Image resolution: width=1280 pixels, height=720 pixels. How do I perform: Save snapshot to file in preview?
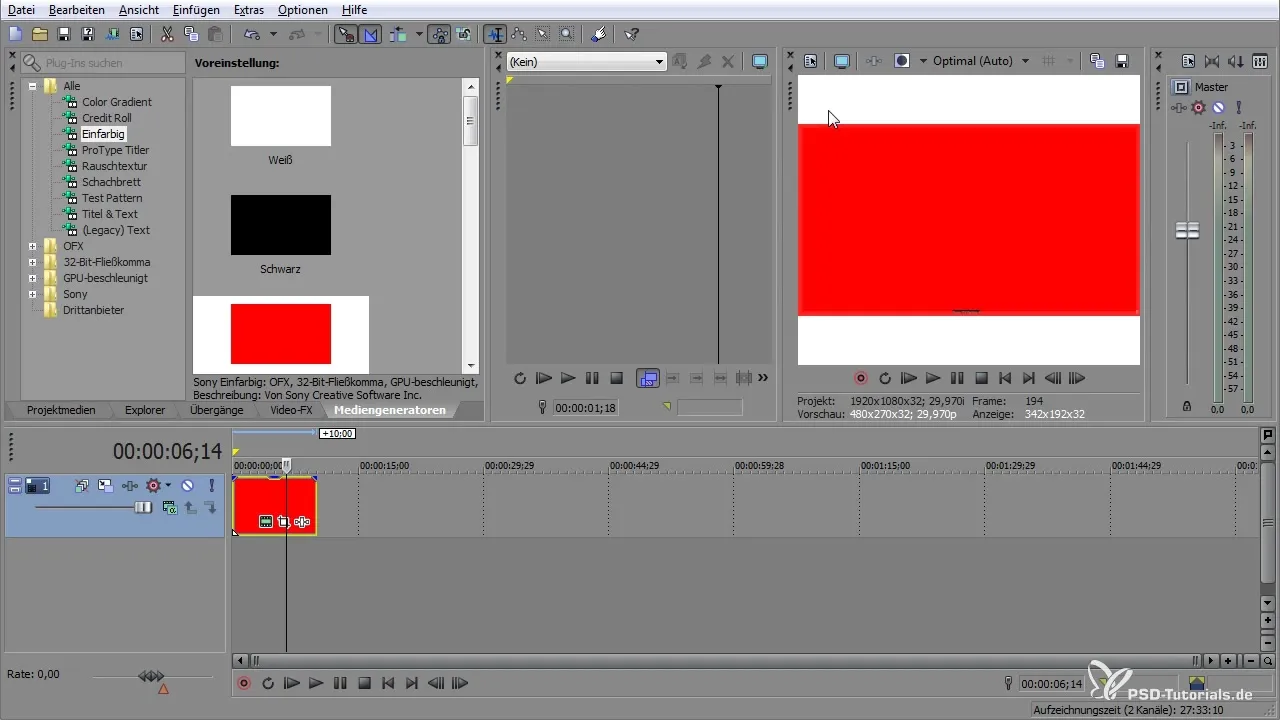pyautogui.click(x=1121, y=61)
